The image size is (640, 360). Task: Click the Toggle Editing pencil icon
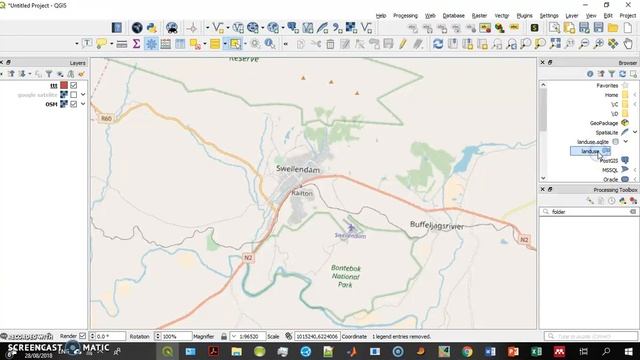click(x=403, y=44)
